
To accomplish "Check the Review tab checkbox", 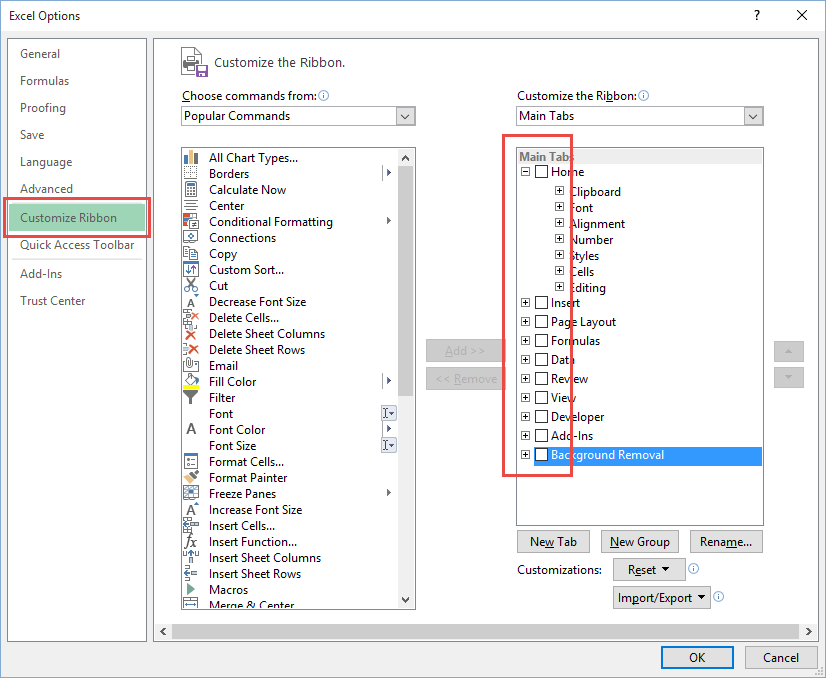I will click(541, 379).
